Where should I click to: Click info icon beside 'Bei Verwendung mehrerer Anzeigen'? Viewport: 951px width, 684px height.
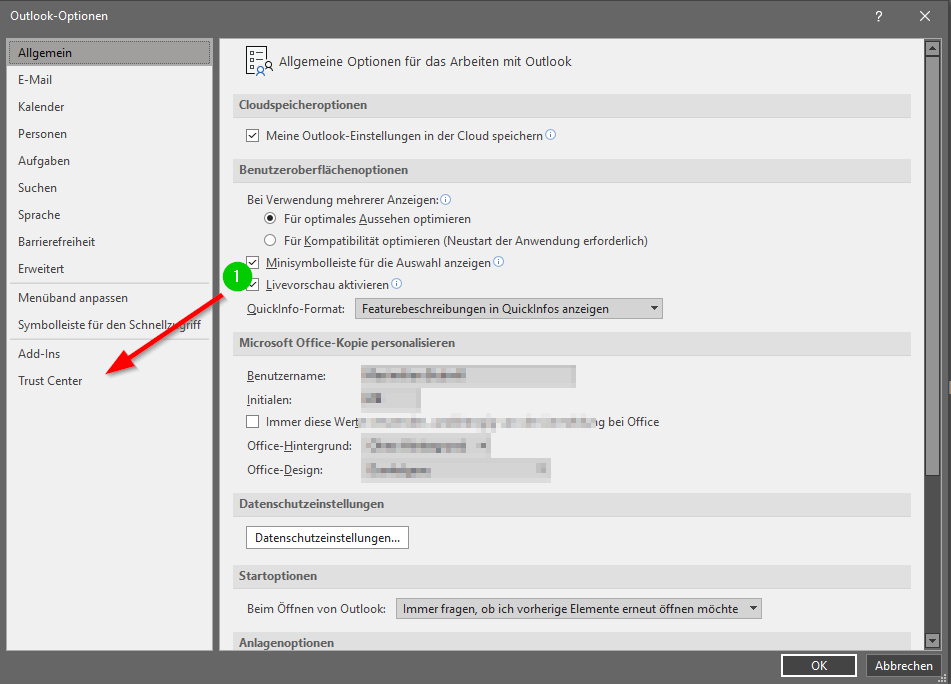(x=446, y=199)
